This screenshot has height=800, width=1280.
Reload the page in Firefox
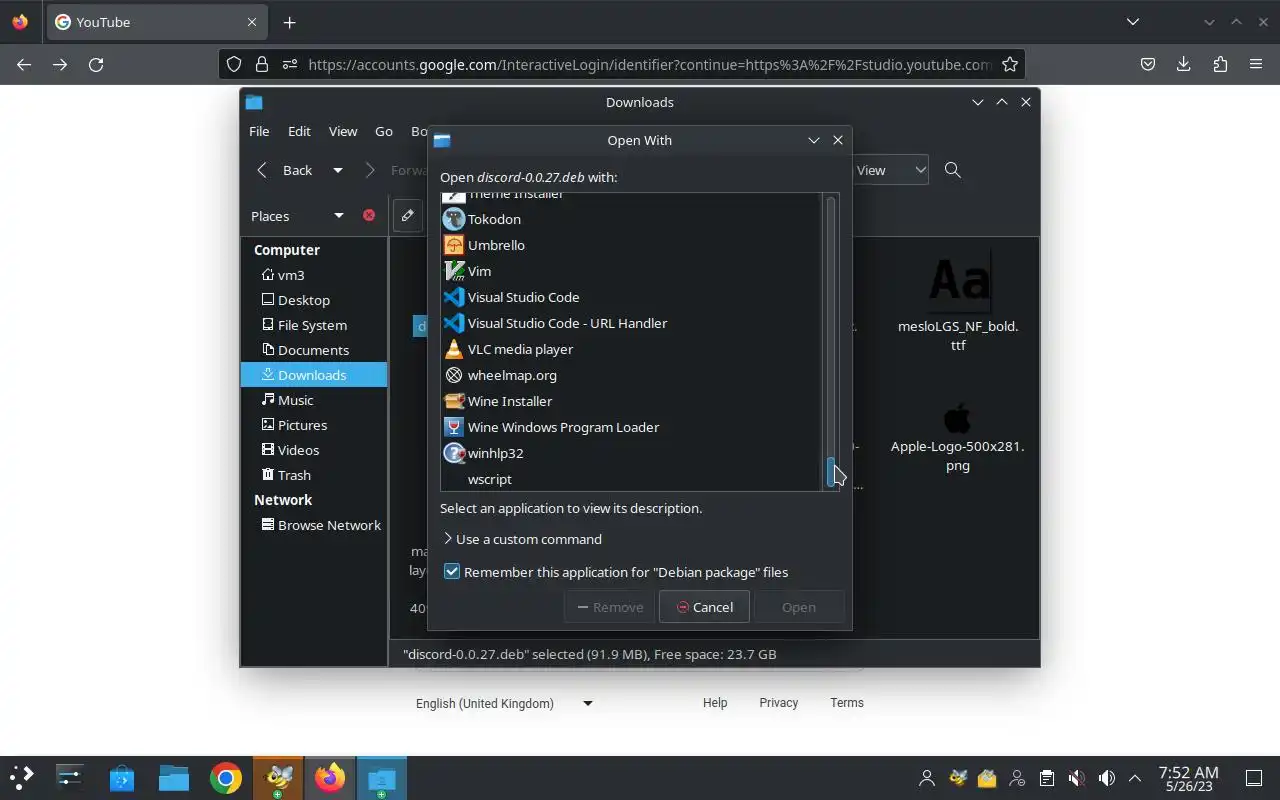pyautogui.click(x=96, y=64)
